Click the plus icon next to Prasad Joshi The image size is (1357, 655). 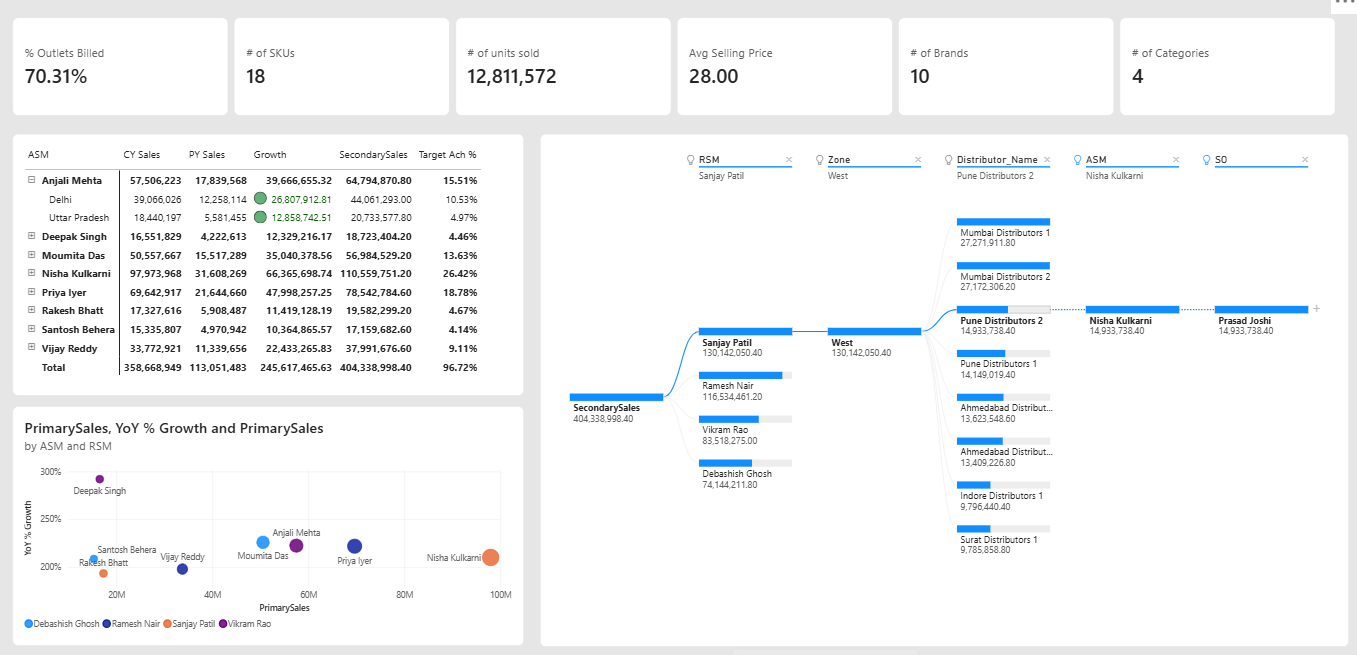pyautogui.click(x=1316, y=309)
